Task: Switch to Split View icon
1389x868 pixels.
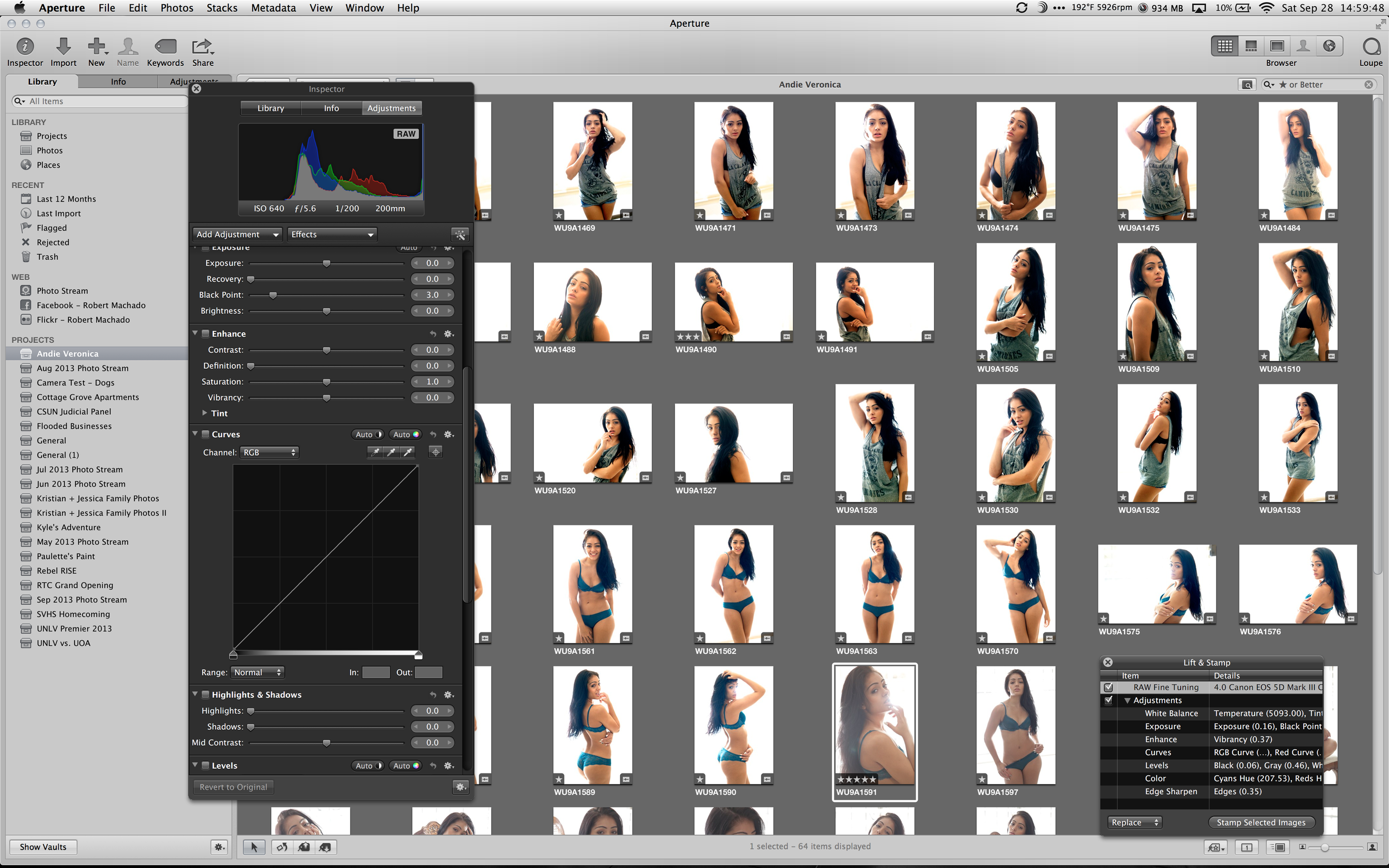Action: (1251, 46)
